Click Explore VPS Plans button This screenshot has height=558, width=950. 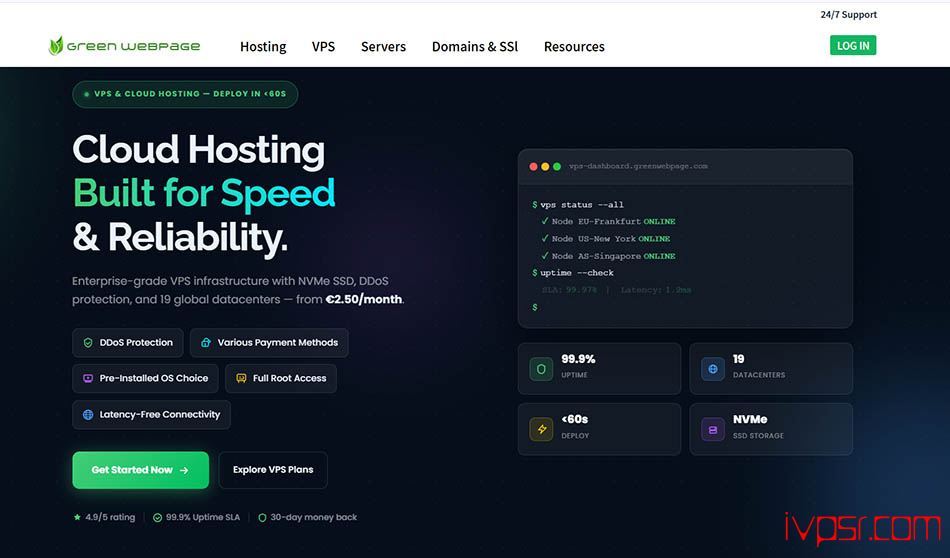coord(273,470)
